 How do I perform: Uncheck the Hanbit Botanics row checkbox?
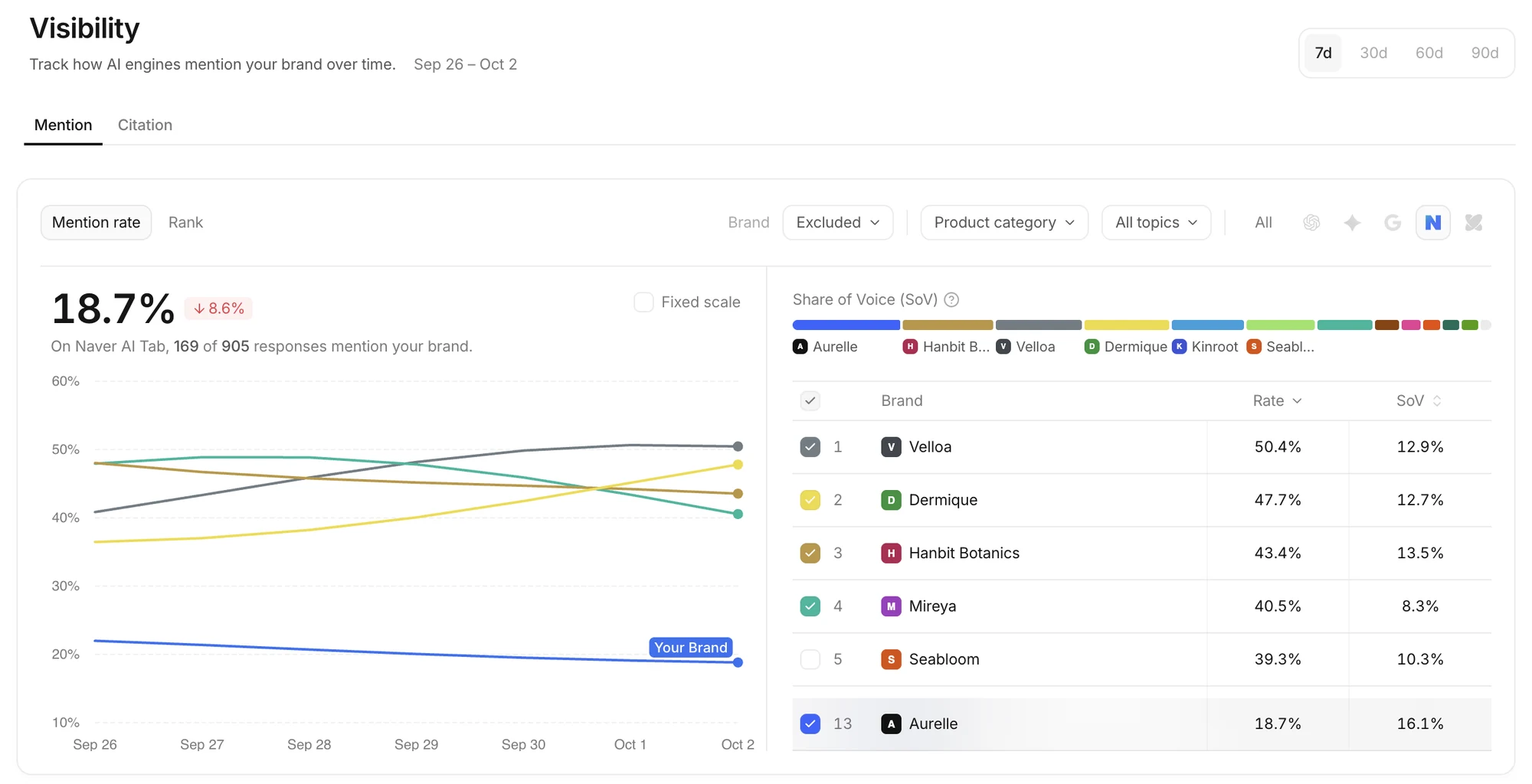[810, 554]
